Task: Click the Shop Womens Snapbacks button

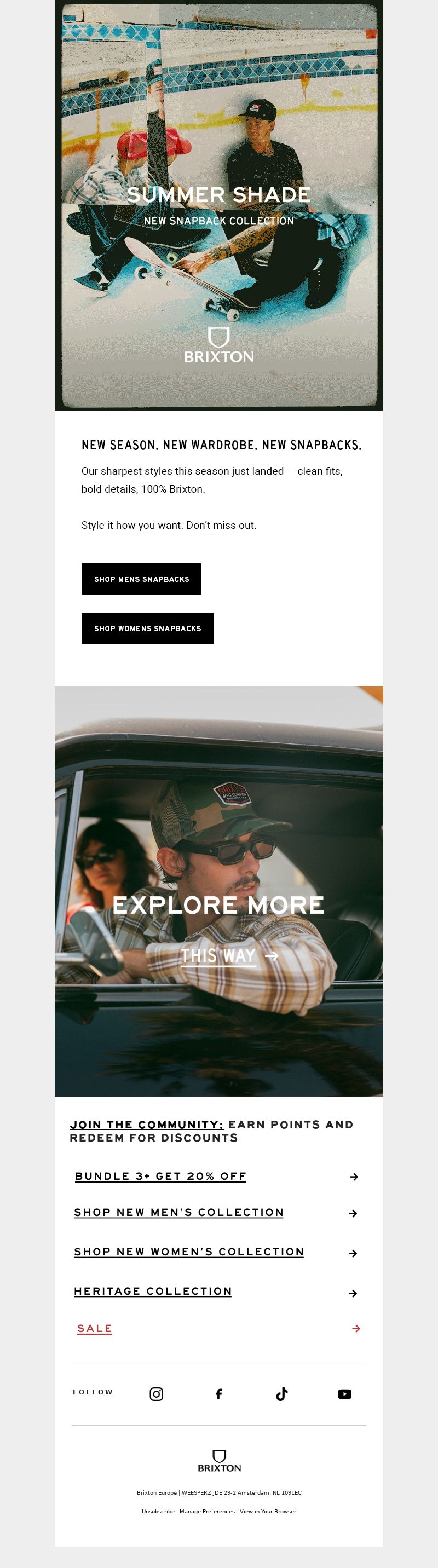Action: (148, 628)
